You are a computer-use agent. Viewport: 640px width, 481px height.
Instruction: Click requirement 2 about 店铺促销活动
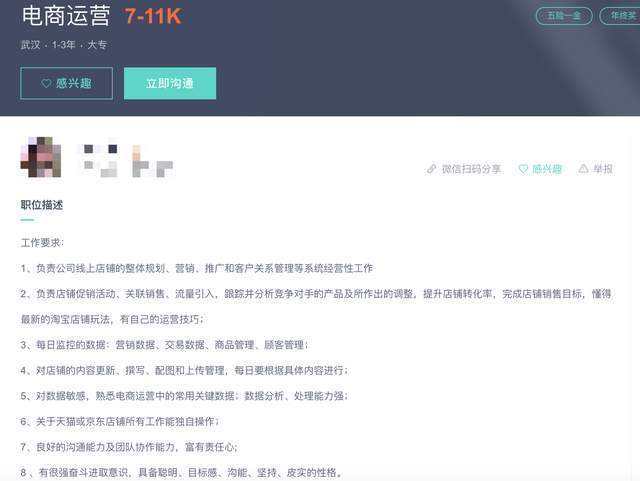[316, 294]
